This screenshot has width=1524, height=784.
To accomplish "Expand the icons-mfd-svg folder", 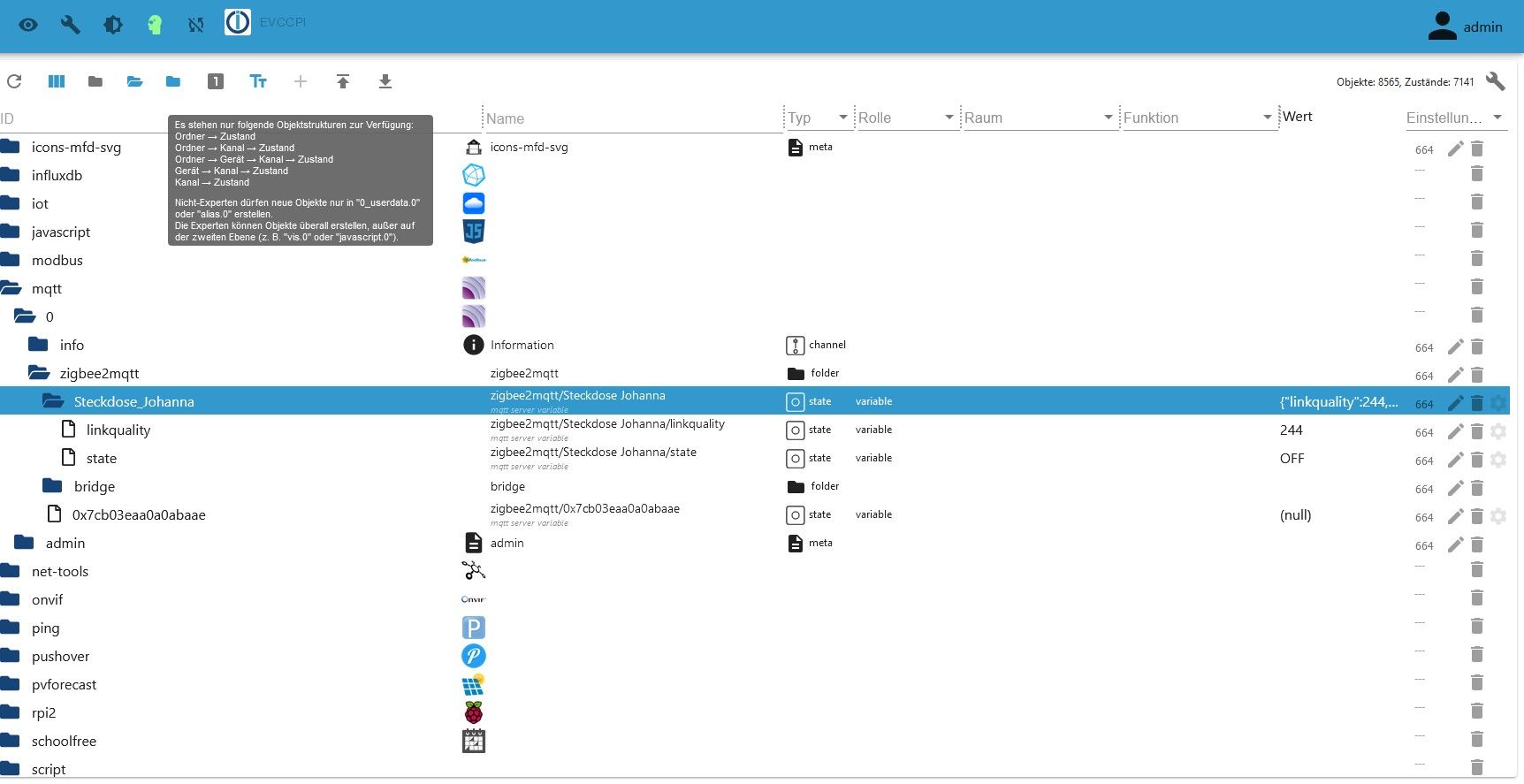I will click(10, 147).
